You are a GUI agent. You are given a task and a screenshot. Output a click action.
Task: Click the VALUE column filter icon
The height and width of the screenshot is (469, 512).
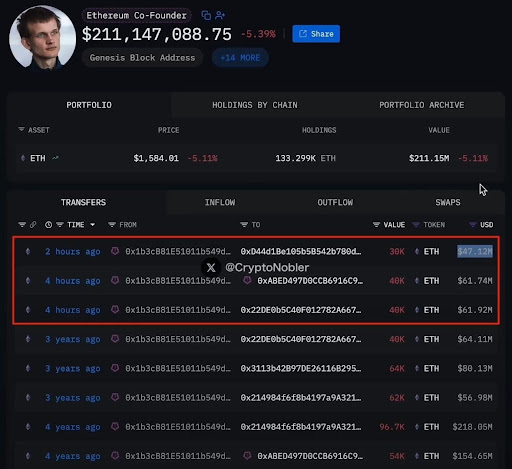click(x=376, y=225)
